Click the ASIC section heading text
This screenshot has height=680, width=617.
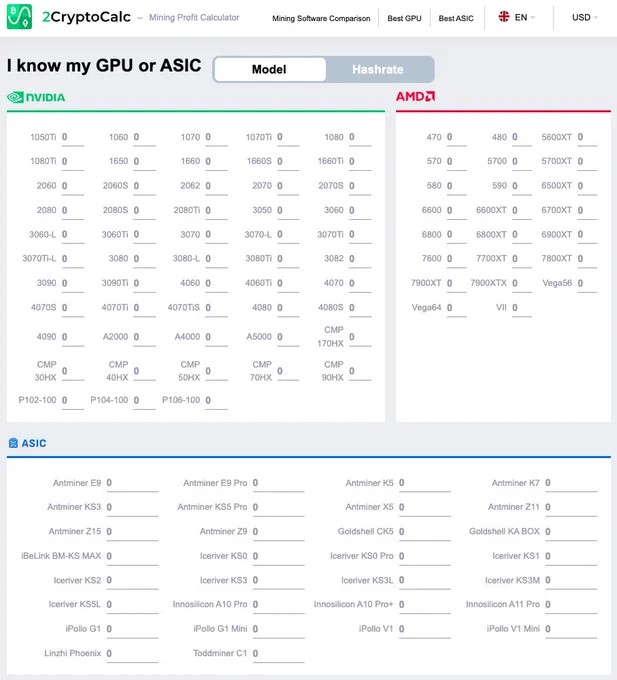coord(34,443)
